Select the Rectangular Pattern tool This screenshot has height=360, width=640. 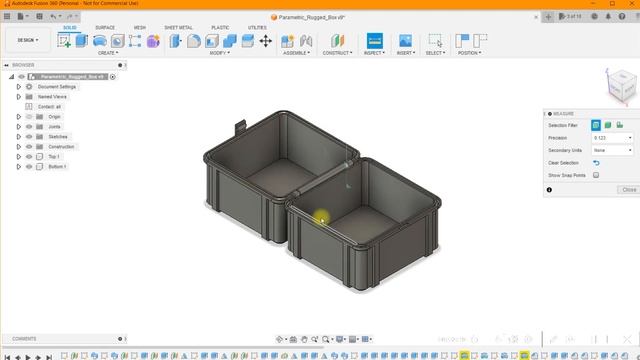click(135, 41)
